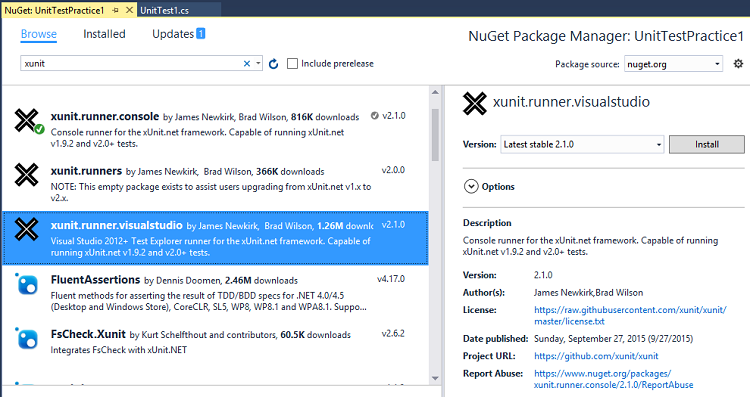Expand the Options section
The width and height of the screenshot is (750, 397).
(x=471, y=187)
